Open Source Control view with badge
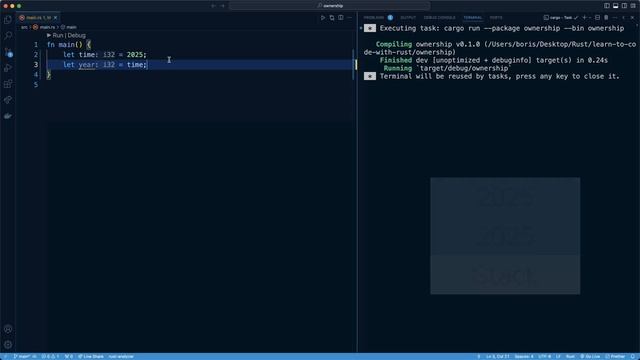Screen dimensions: 640x360 coord(8,52)
